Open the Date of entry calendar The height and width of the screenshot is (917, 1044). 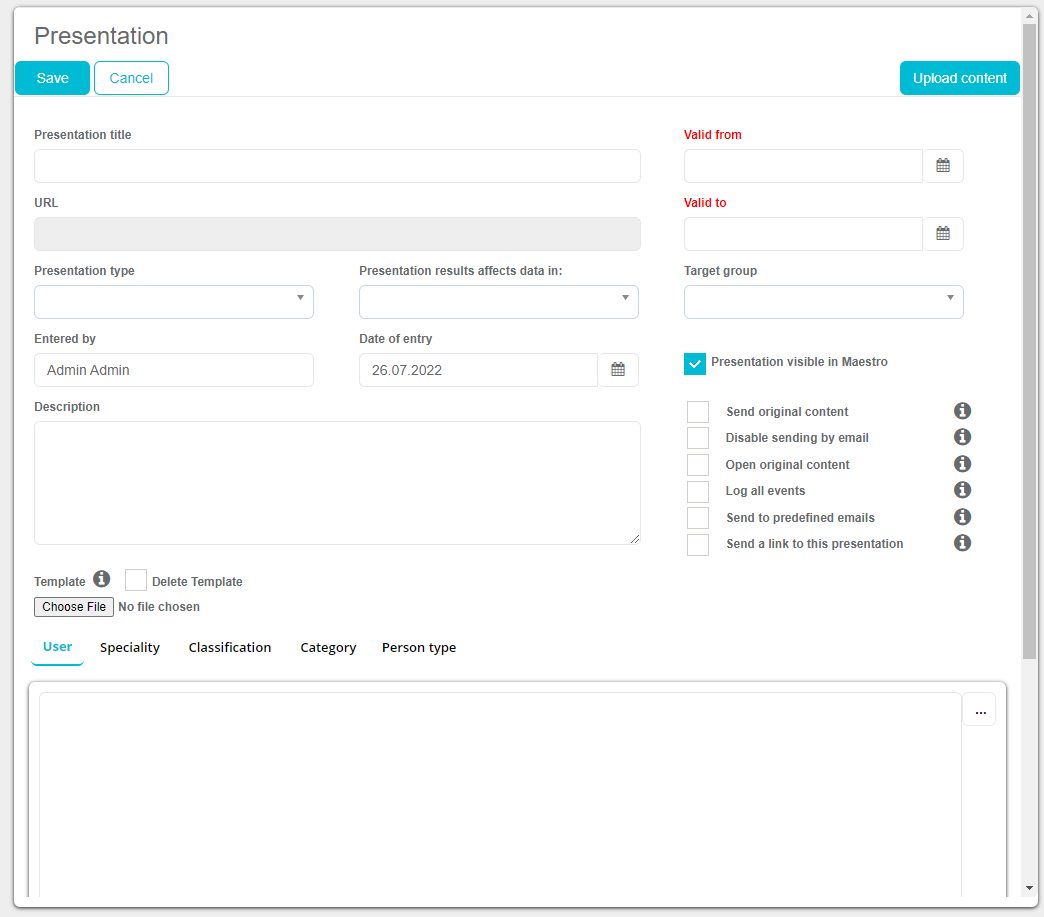coord(618,370)
